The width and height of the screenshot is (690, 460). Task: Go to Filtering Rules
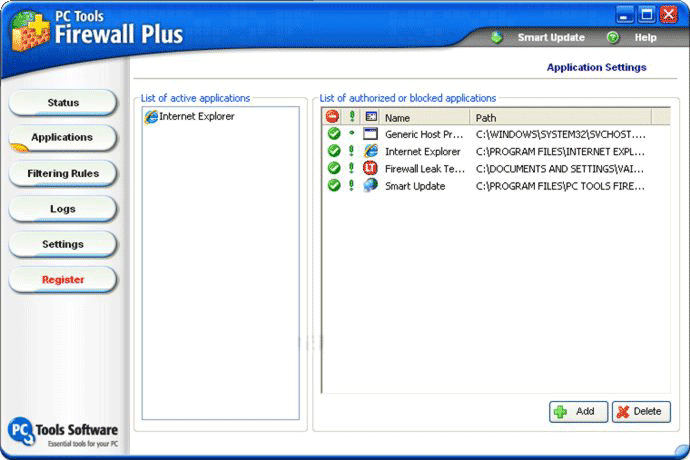63,173
